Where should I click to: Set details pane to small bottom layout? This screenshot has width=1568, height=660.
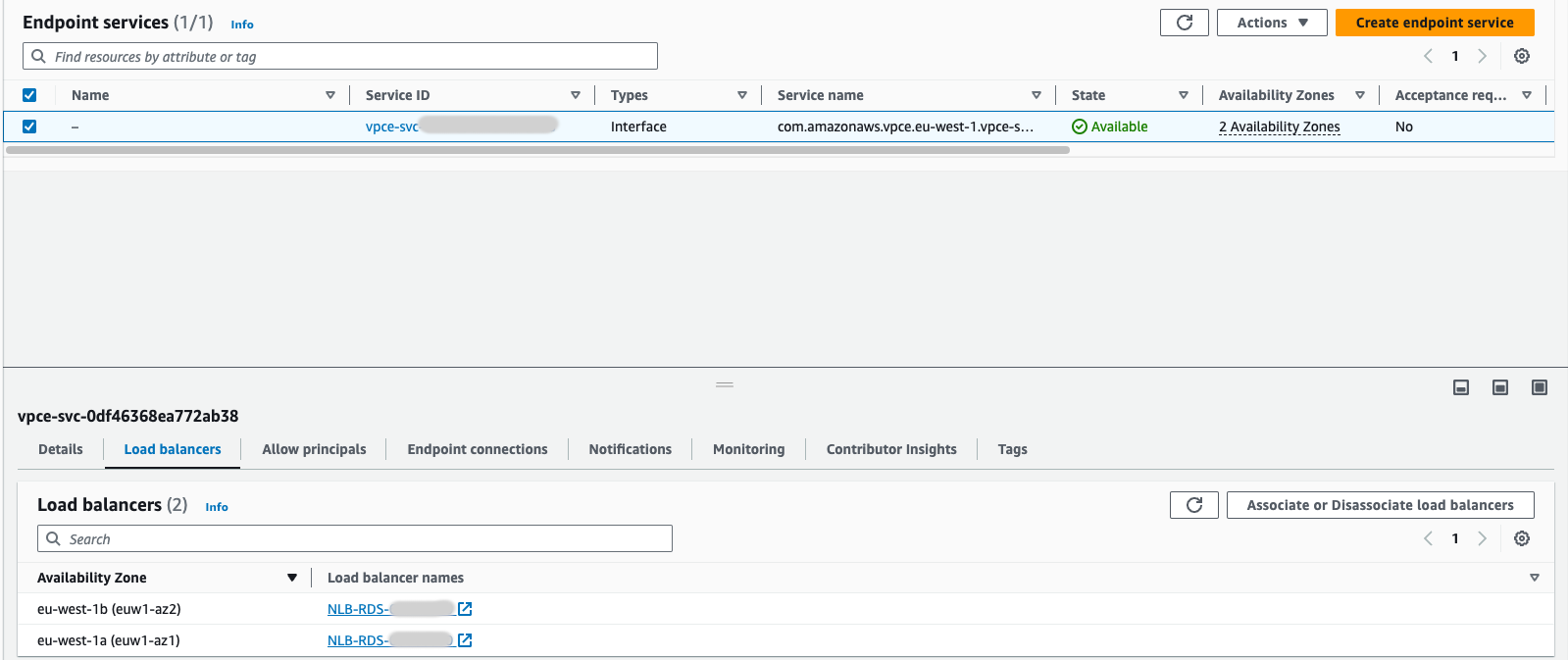coord(1461,387)
